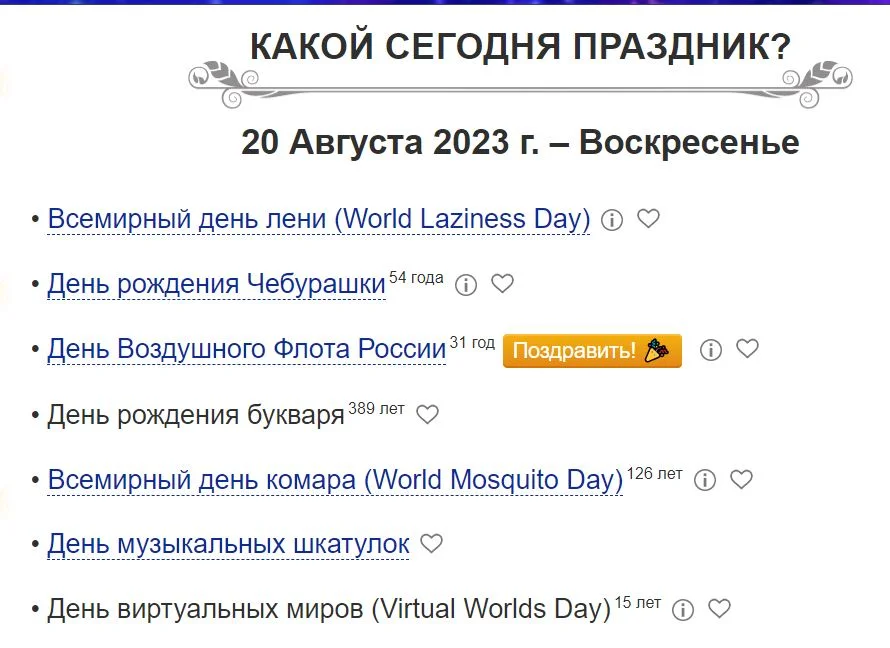Image resolution: width=890 pixels, height=648 pixels.
Task: Open info icon for День Воздушного Флота России
Action: point(710,350)
